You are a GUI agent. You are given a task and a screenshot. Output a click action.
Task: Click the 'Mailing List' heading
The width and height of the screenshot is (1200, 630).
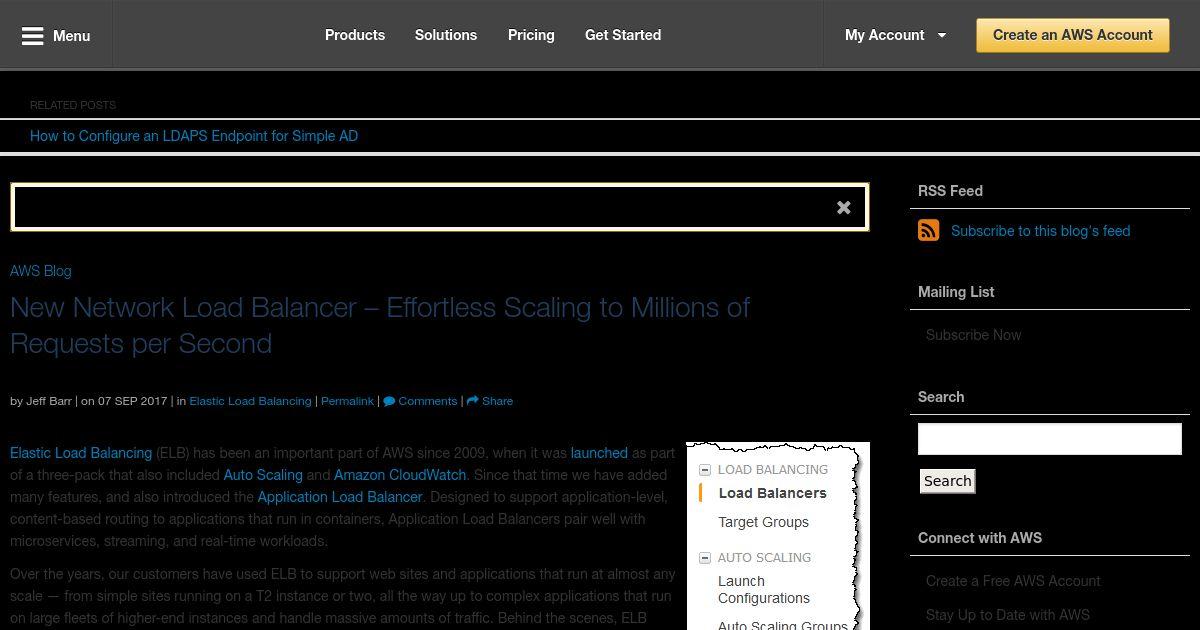[956, 292]
